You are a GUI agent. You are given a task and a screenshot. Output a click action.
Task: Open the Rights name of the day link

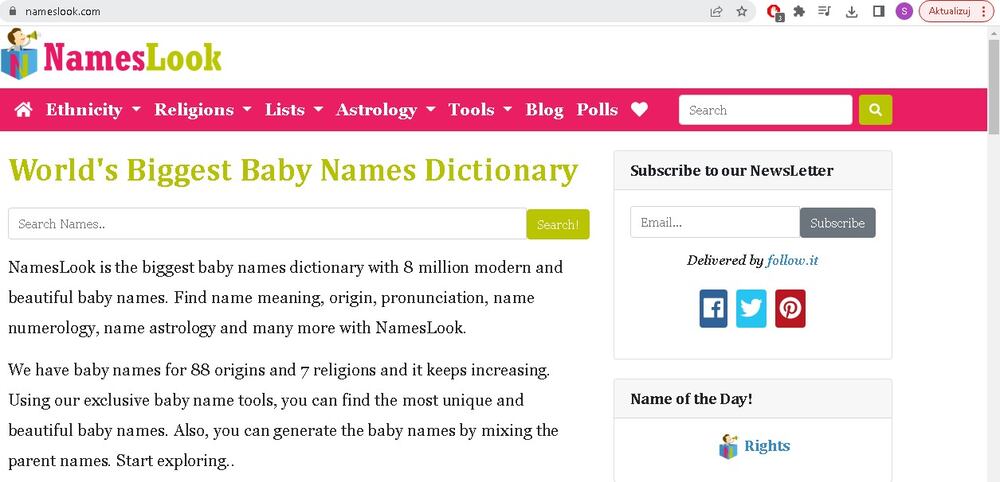point(766,446)
